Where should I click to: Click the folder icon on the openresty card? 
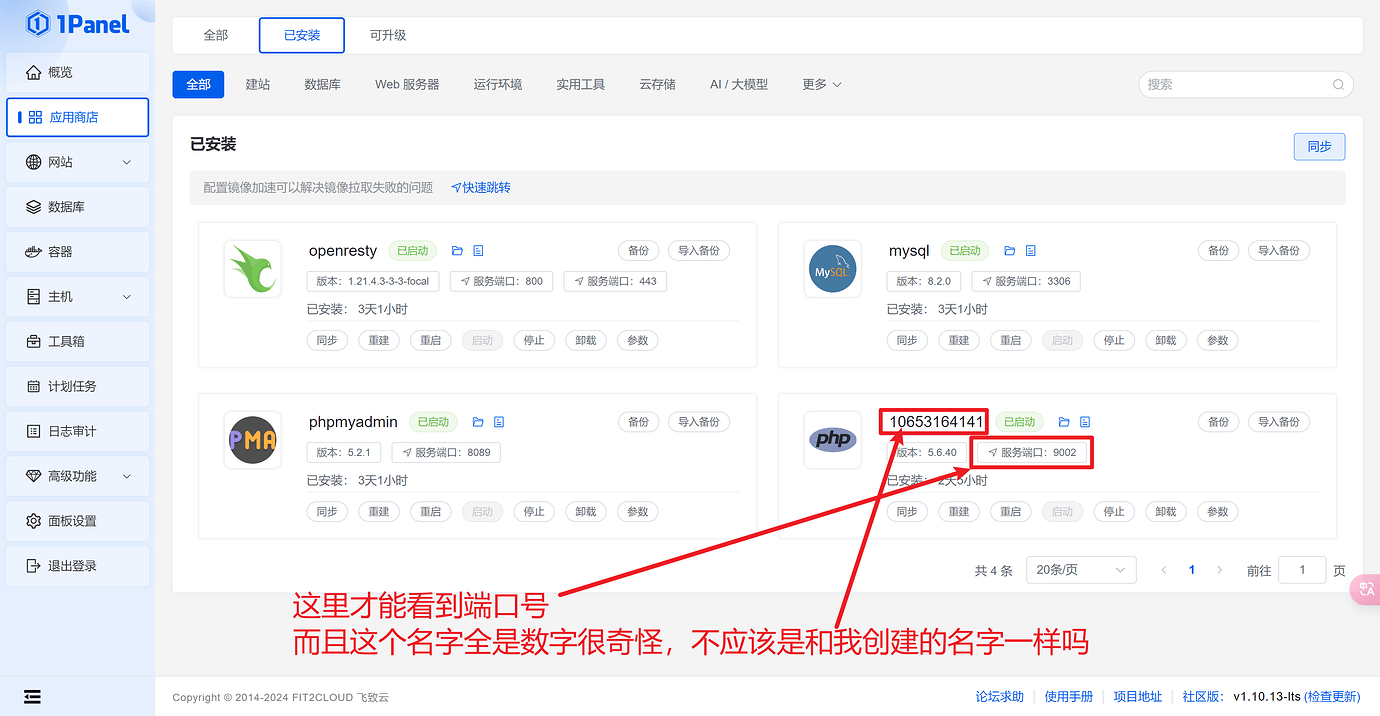coord(458,250)
